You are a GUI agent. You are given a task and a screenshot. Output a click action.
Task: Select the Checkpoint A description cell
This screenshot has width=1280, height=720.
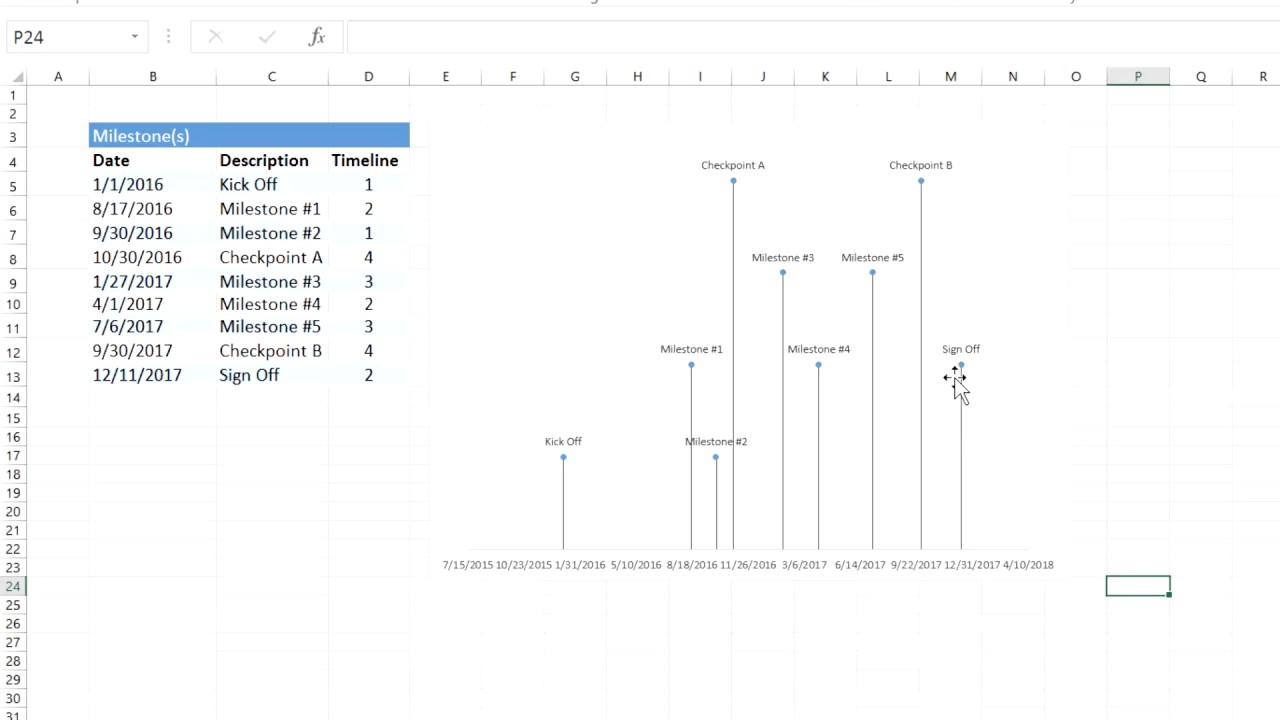tap(272, 257)
